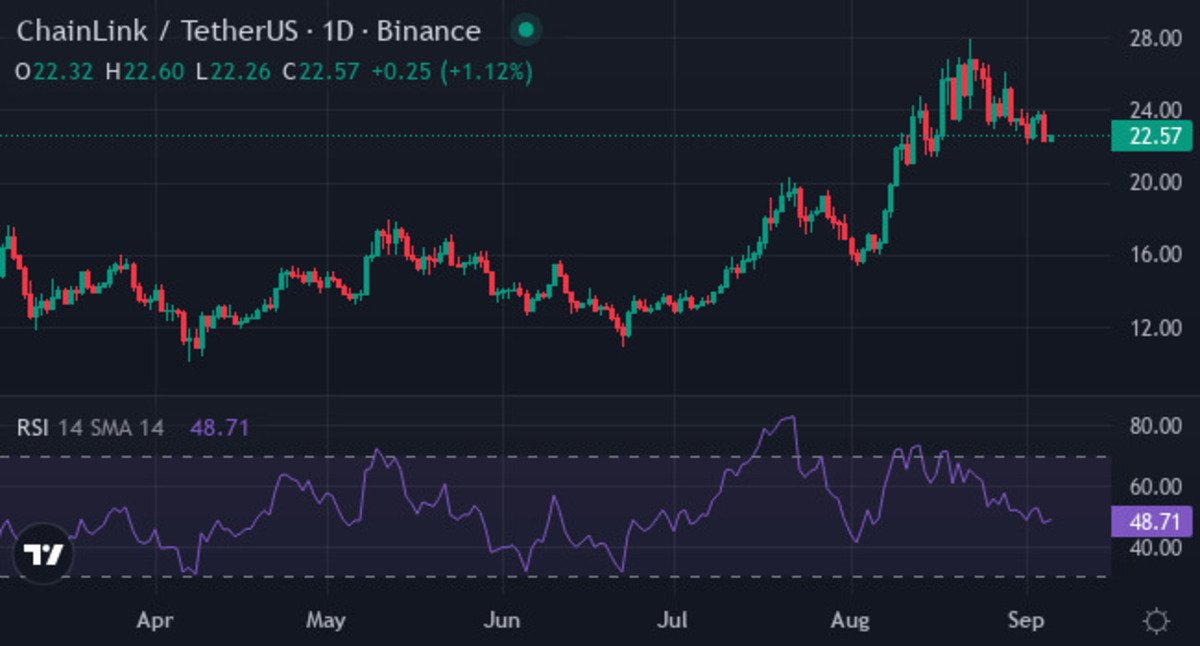Viewport: 1200px width, 646px height.
Task: Click the change value +0.25 (+1.12%)
Action: [452, 72]
